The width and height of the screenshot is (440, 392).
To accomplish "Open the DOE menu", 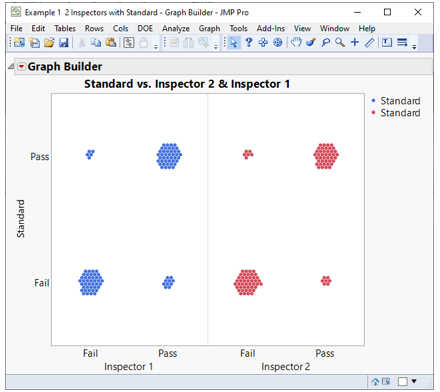I will [145, 28].
